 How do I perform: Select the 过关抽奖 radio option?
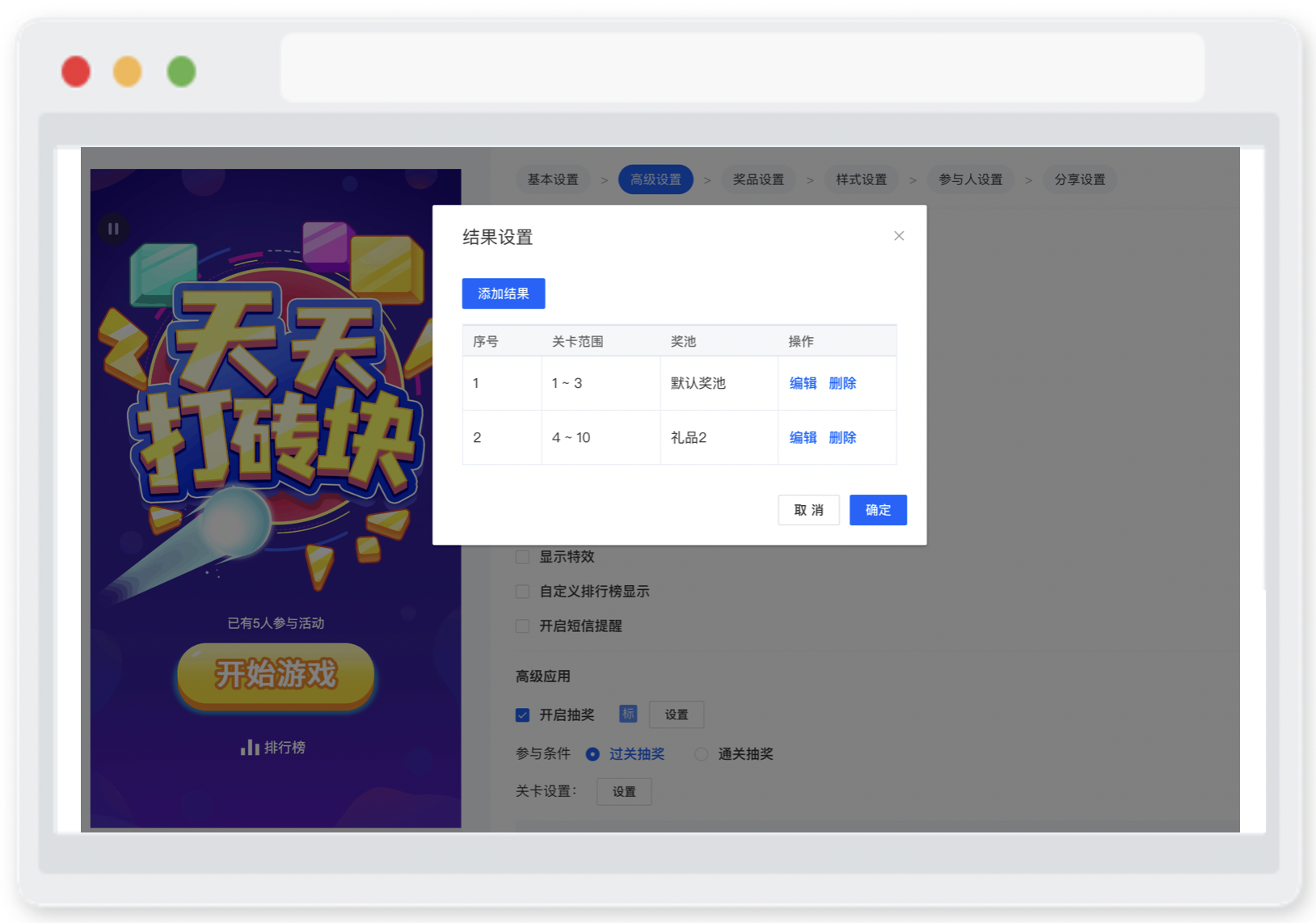[593, 754]
